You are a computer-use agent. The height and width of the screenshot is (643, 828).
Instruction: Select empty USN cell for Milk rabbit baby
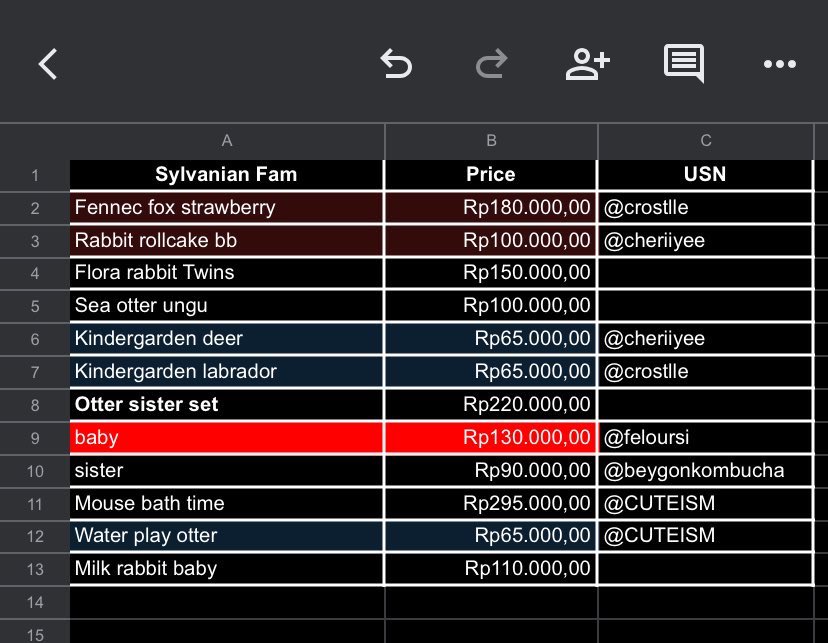705,569
